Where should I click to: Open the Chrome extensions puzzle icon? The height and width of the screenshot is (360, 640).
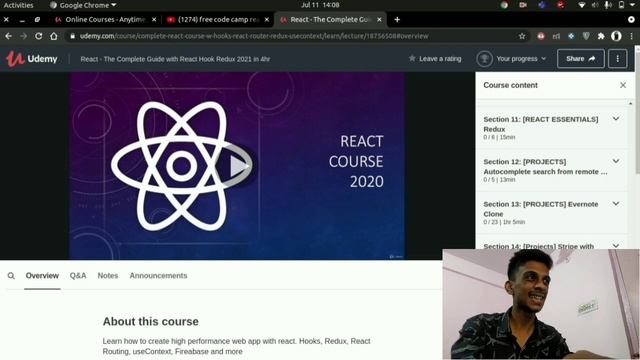[x=601, y=36]
